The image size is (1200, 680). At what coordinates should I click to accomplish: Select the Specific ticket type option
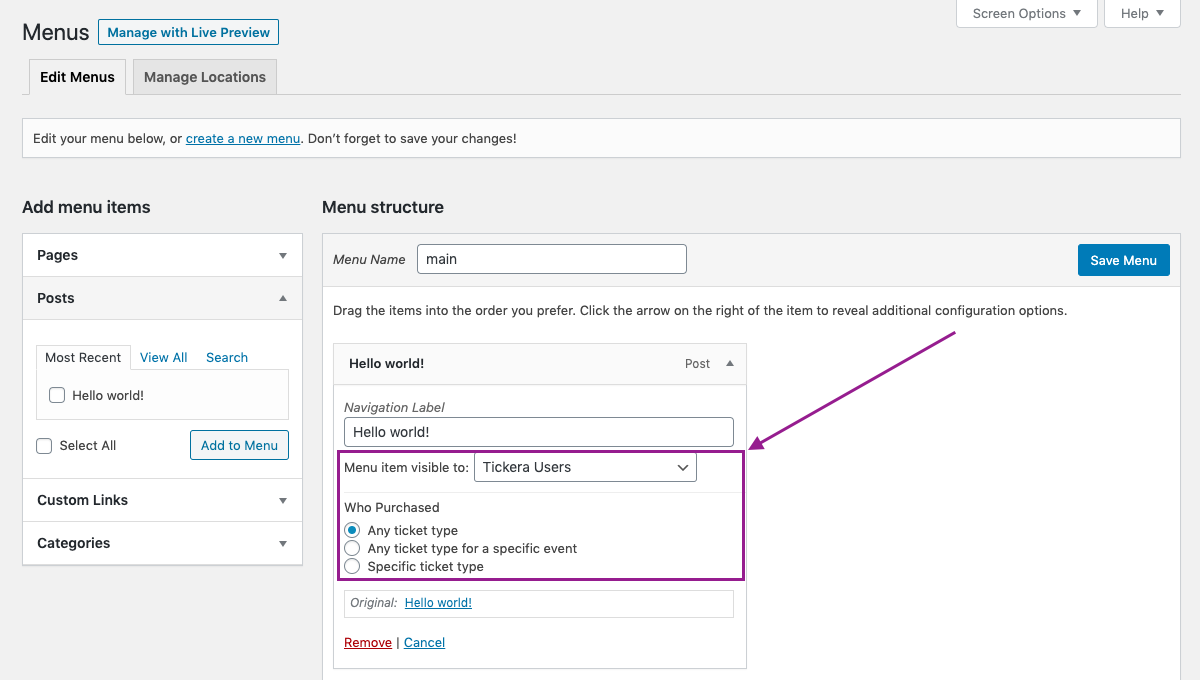tap(352, 566)
